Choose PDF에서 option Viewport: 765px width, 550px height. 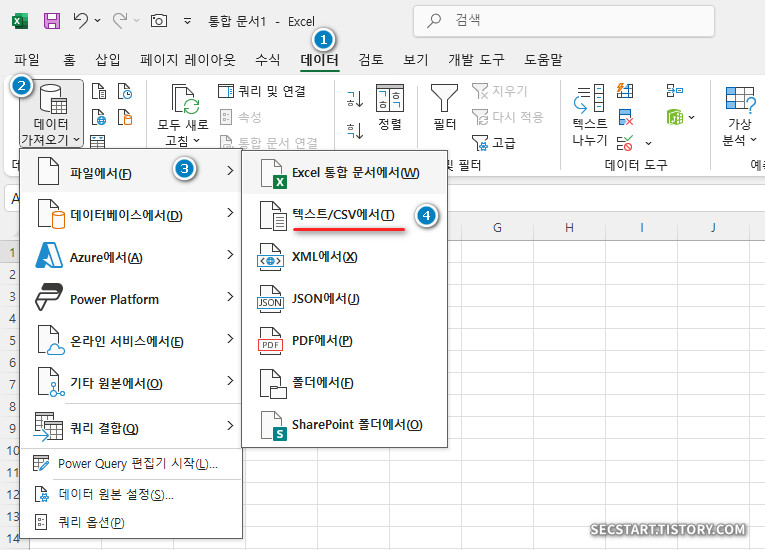point(344,341)
